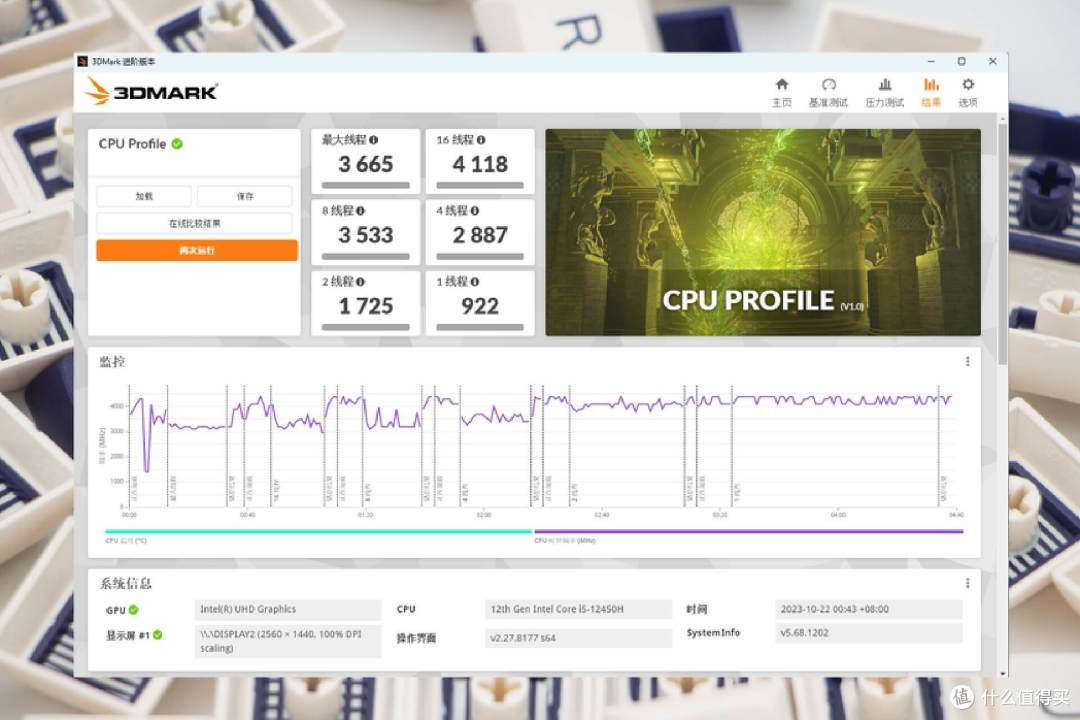
Task: Select the Max threads score 3 665
Action: pos(366,165)
